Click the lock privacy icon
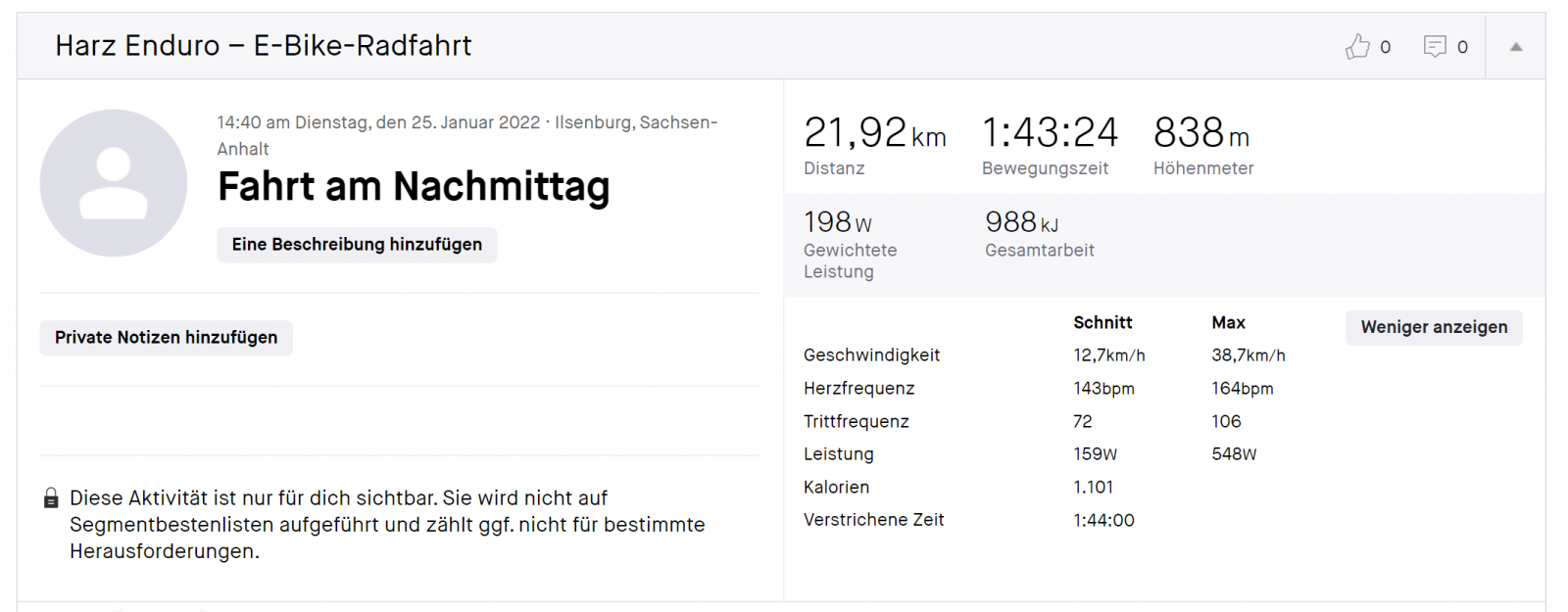 51,498
